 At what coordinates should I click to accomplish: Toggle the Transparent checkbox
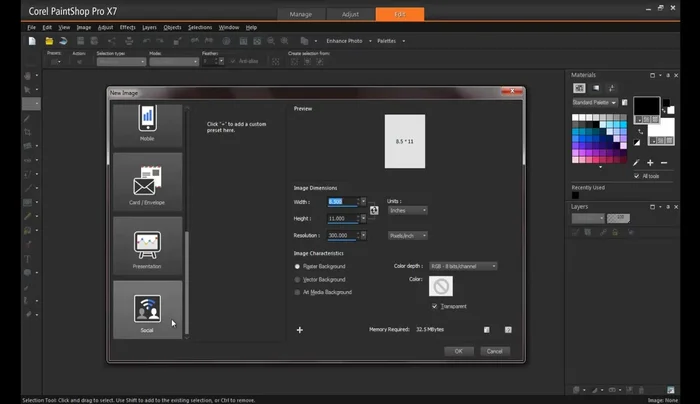[x=434, y=306]
